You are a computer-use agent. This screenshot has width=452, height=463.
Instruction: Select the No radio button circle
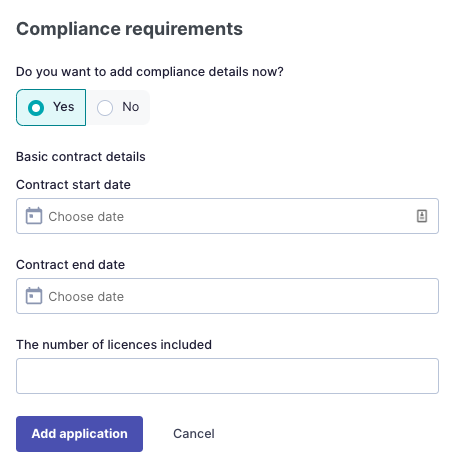point(105,108)
